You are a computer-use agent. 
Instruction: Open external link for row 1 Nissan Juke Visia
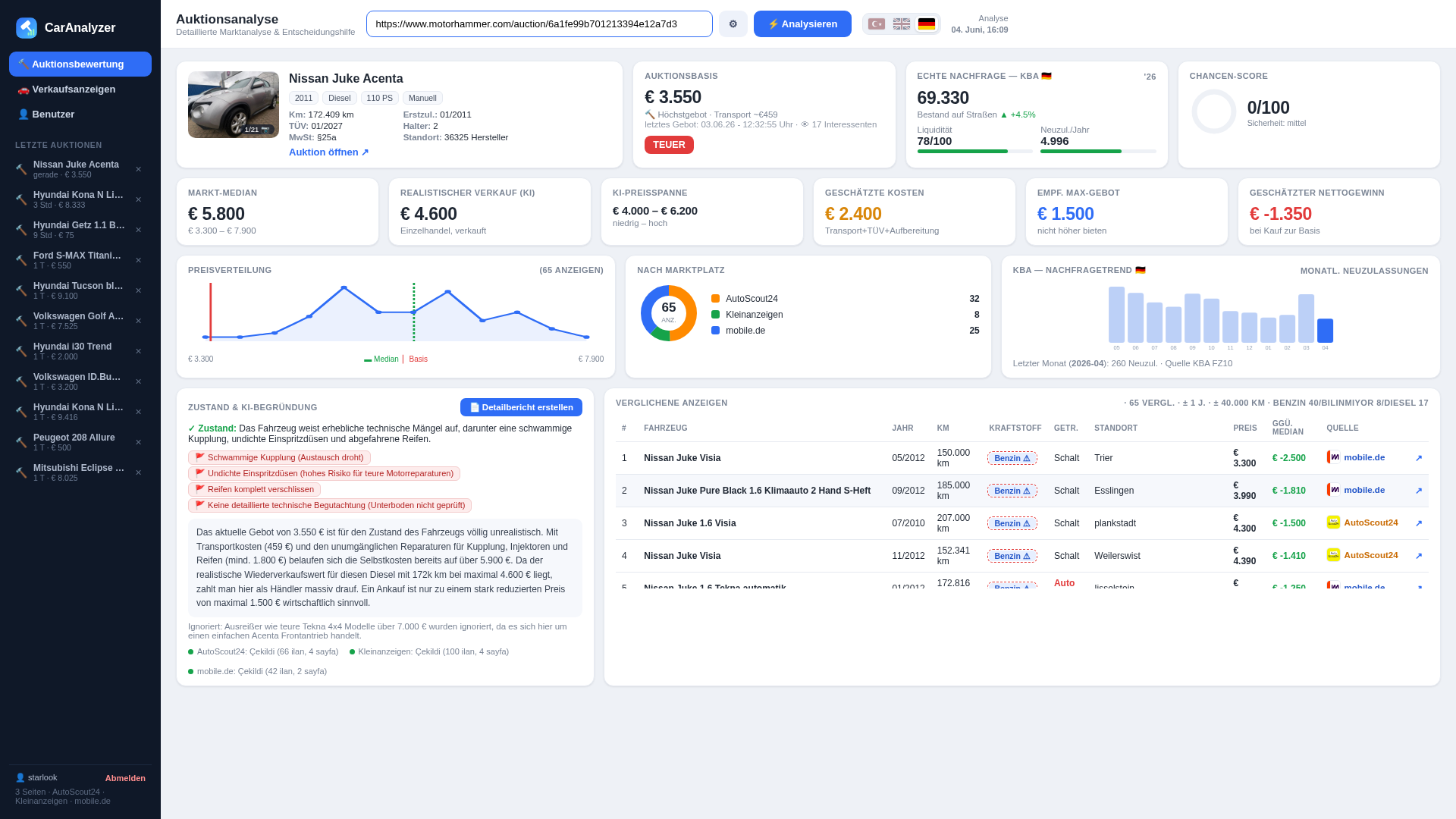coord(1418,458)
